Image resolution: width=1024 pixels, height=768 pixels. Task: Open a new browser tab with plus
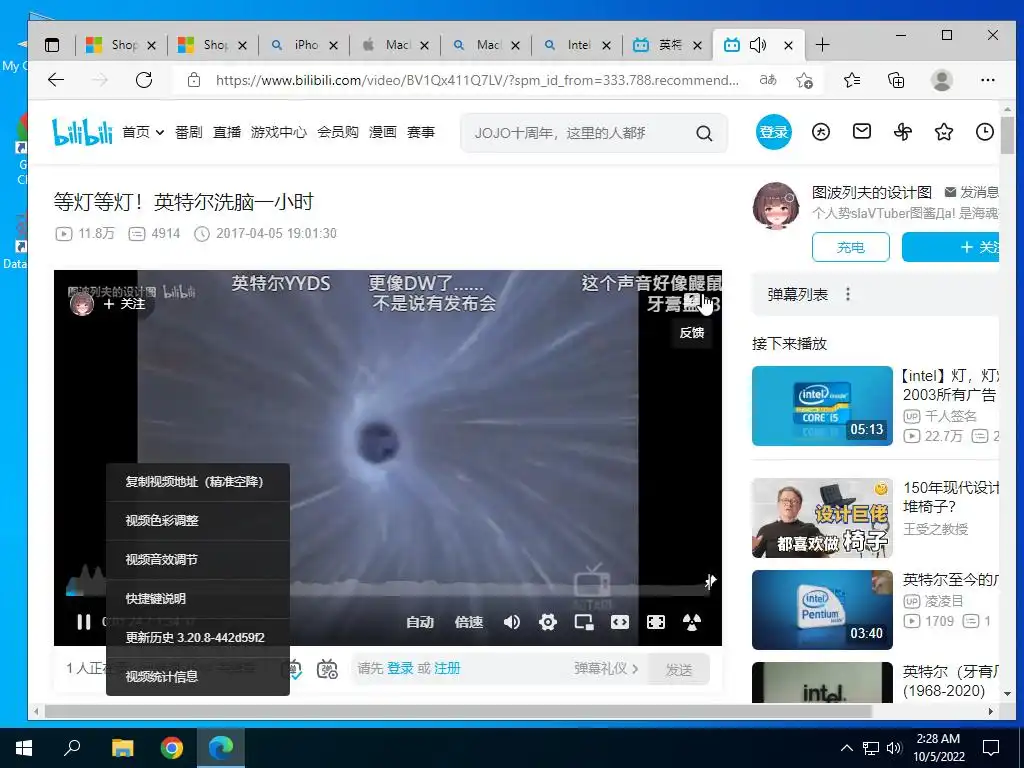click(822, 44)
